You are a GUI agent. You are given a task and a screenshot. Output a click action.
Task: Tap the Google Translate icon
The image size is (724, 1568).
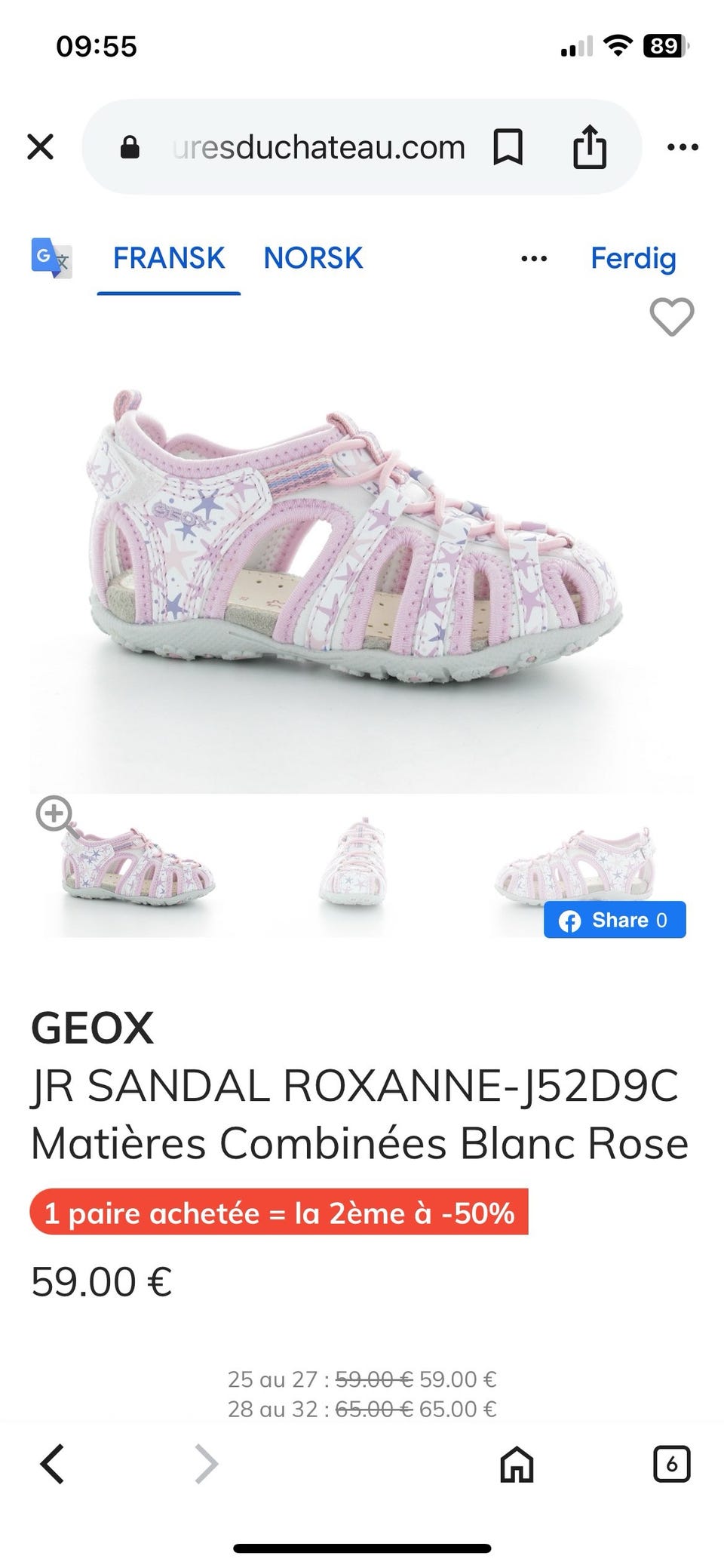51,258
